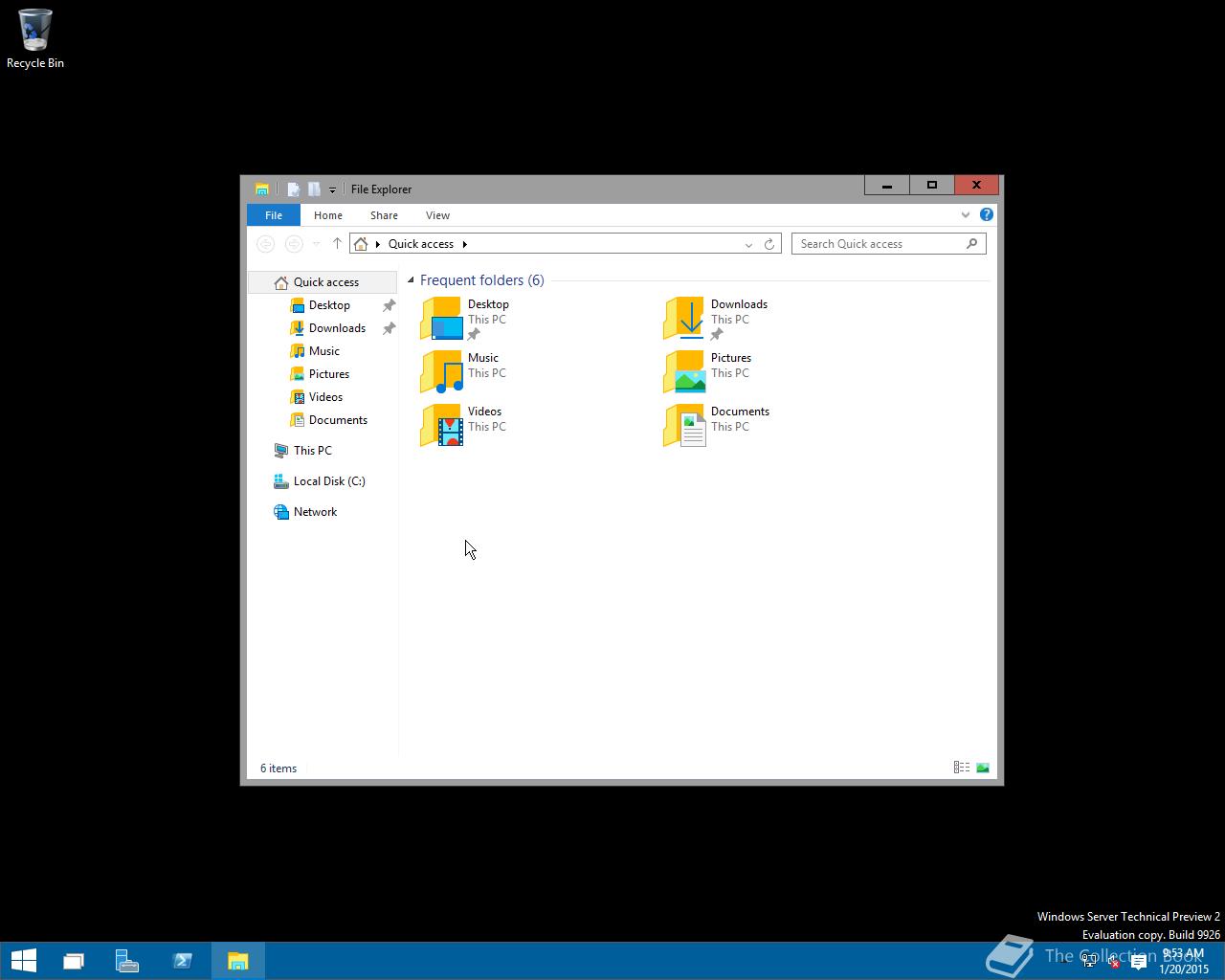Open Task View from the taskbar

point(74,961)
